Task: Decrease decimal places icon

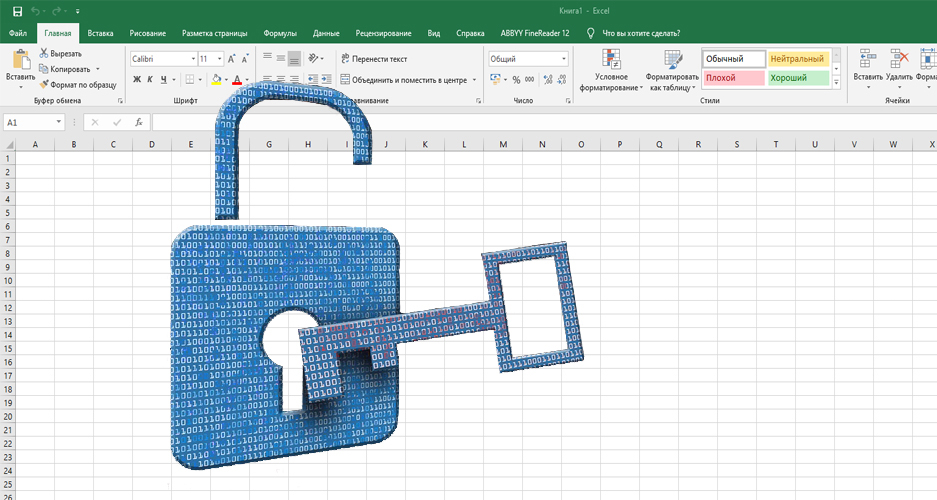Action: tap(562, 79)
